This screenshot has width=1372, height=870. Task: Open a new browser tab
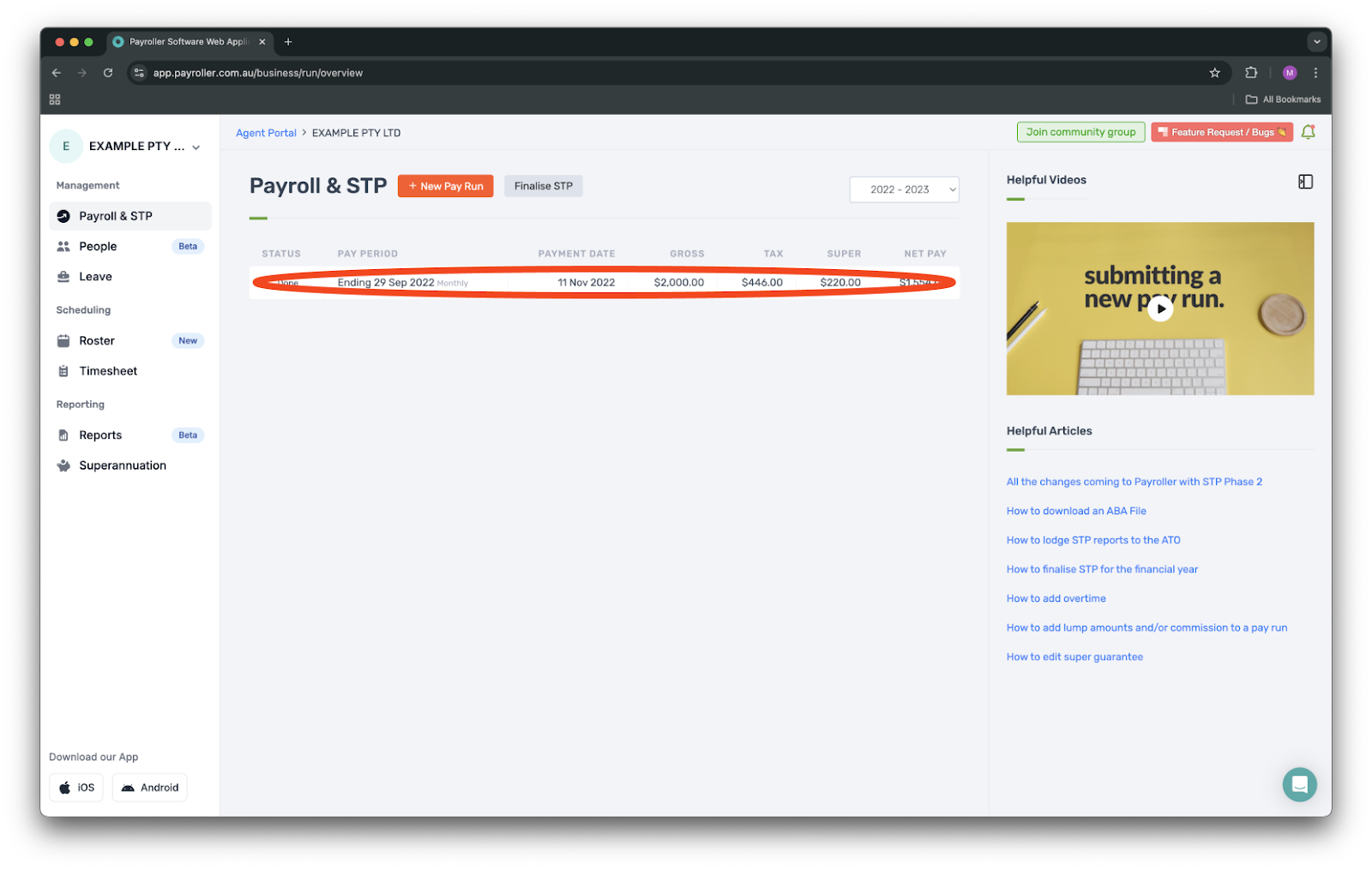(x=288, y=42)
